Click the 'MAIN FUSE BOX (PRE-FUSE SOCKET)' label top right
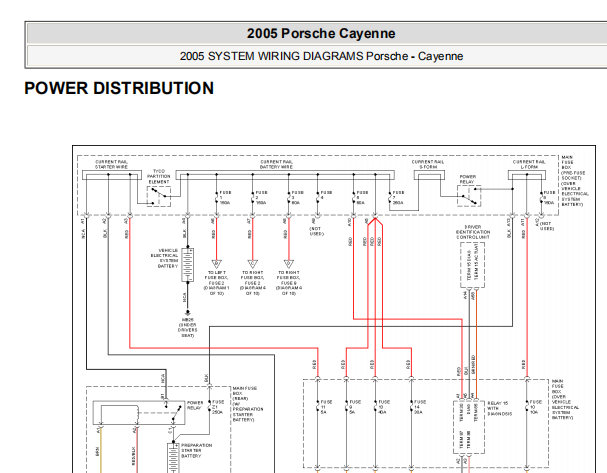Screen dimensions: 607x473 pos(575,180)
